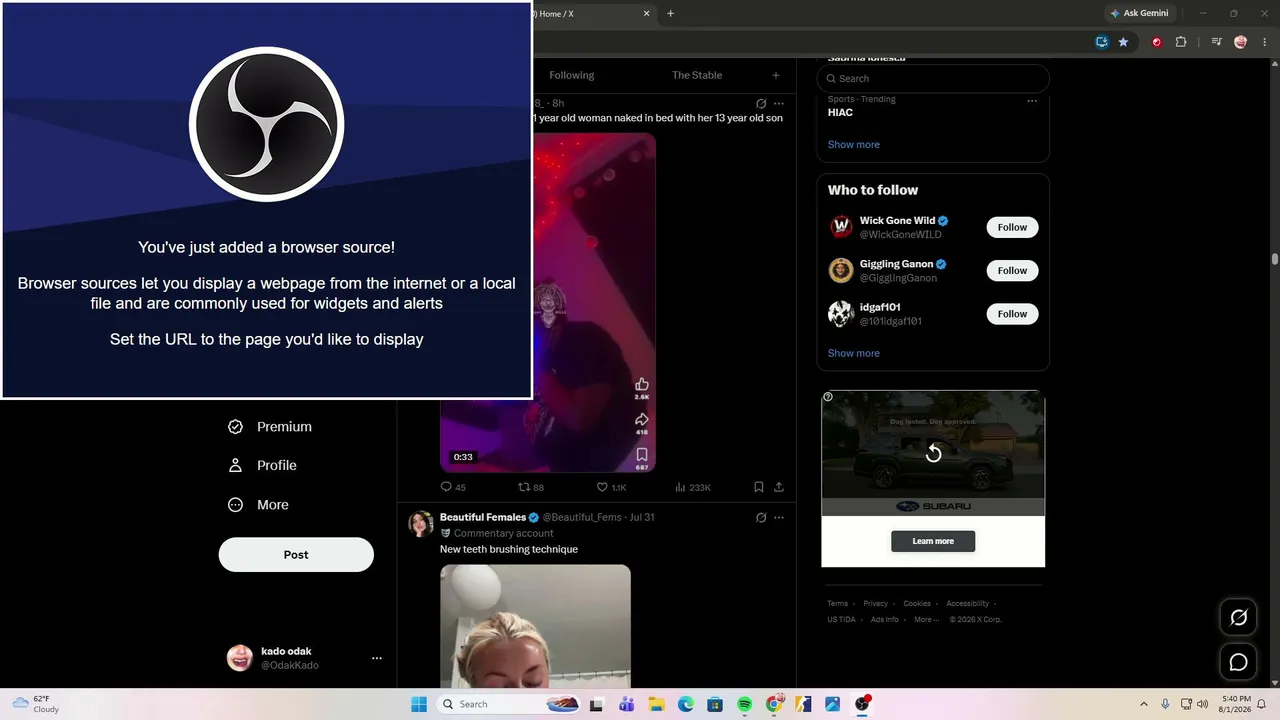This screenshot has height=720, width=1280.
Task: Click the ad info question mark icon
Action: [828, 397]
